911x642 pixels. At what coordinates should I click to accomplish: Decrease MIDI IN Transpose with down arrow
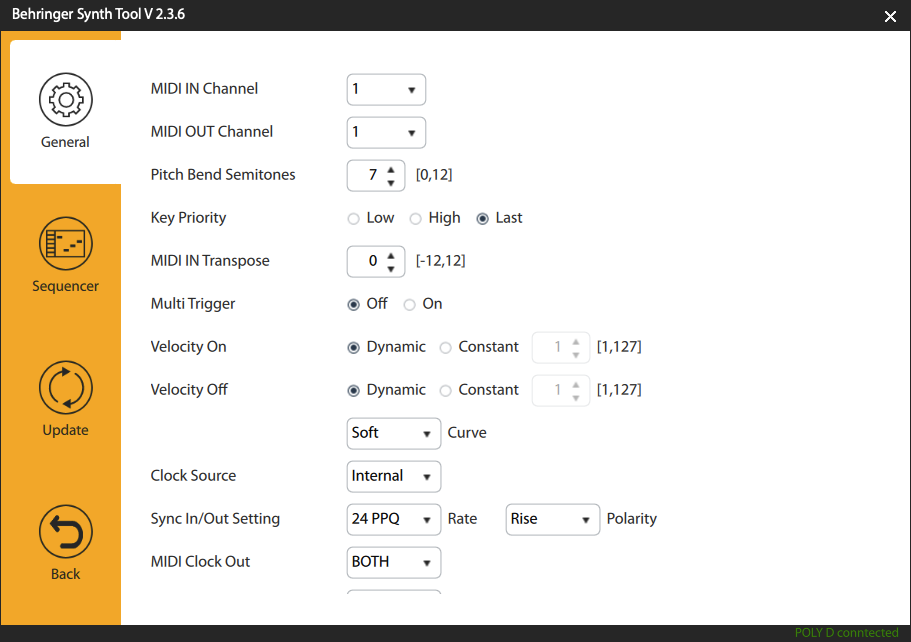coord(391,269)
